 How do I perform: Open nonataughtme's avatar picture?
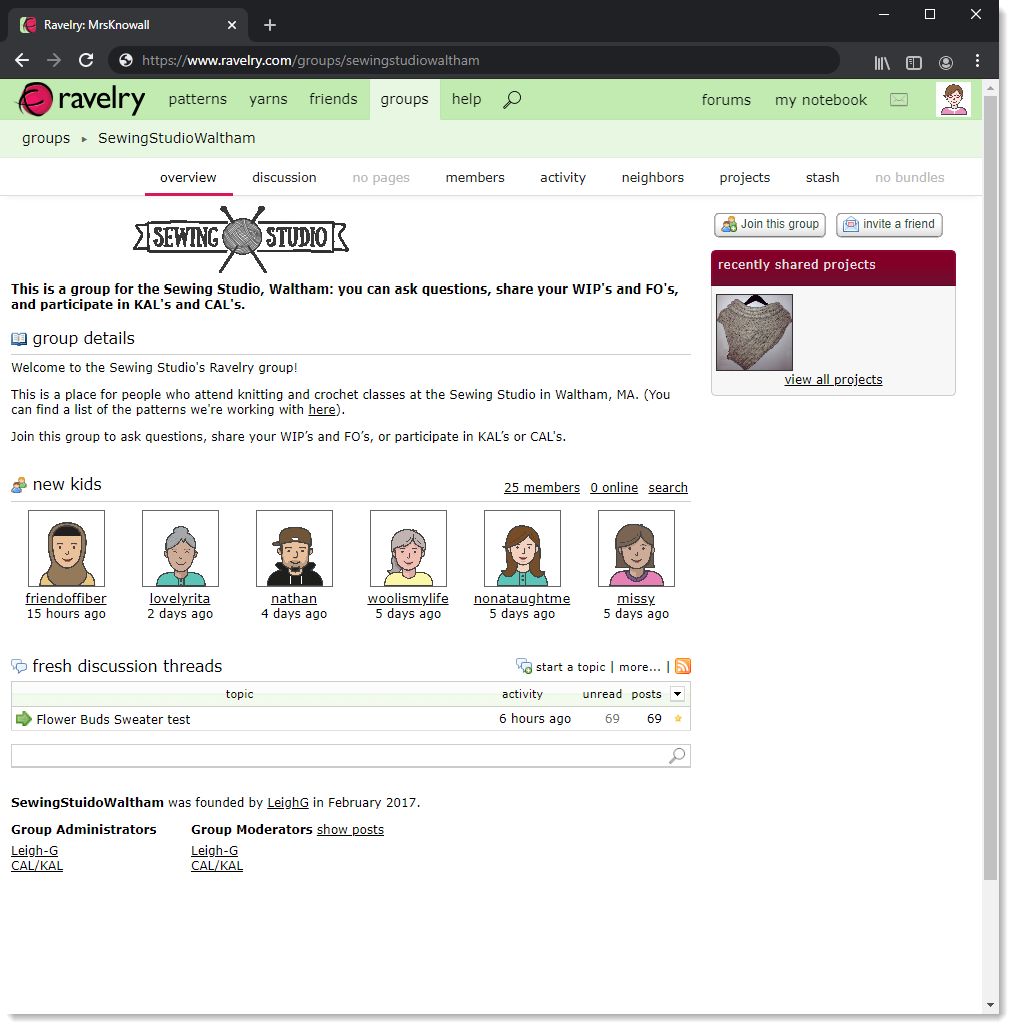coord(522,548)
